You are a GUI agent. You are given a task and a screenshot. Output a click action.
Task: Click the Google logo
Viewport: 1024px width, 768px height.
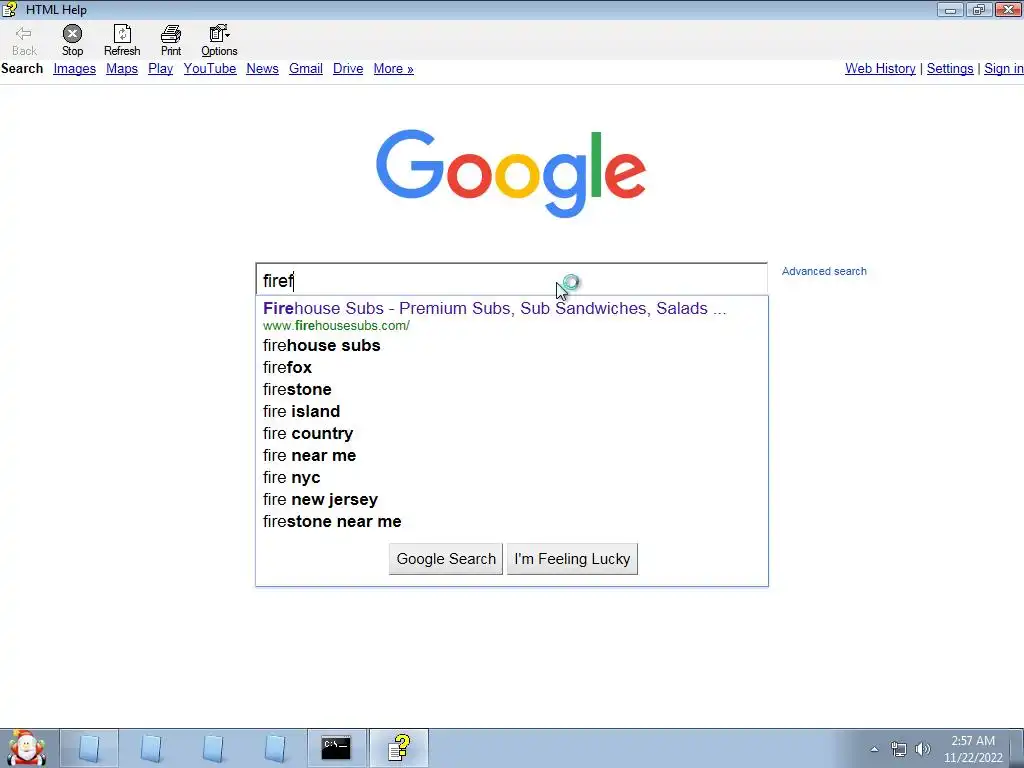(511, 173)
